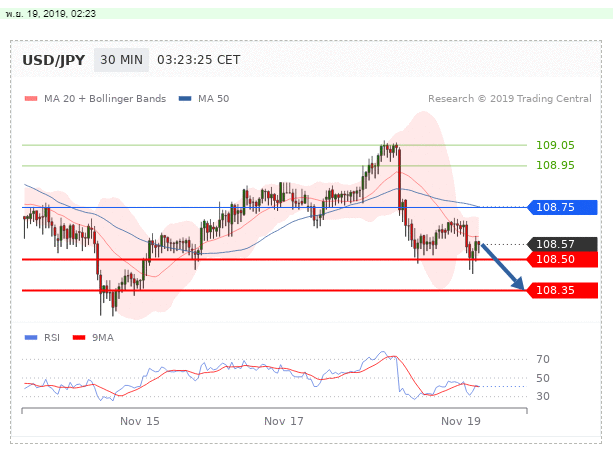
Task: Click the RSI 70 level label
Action: pos(543,359)
